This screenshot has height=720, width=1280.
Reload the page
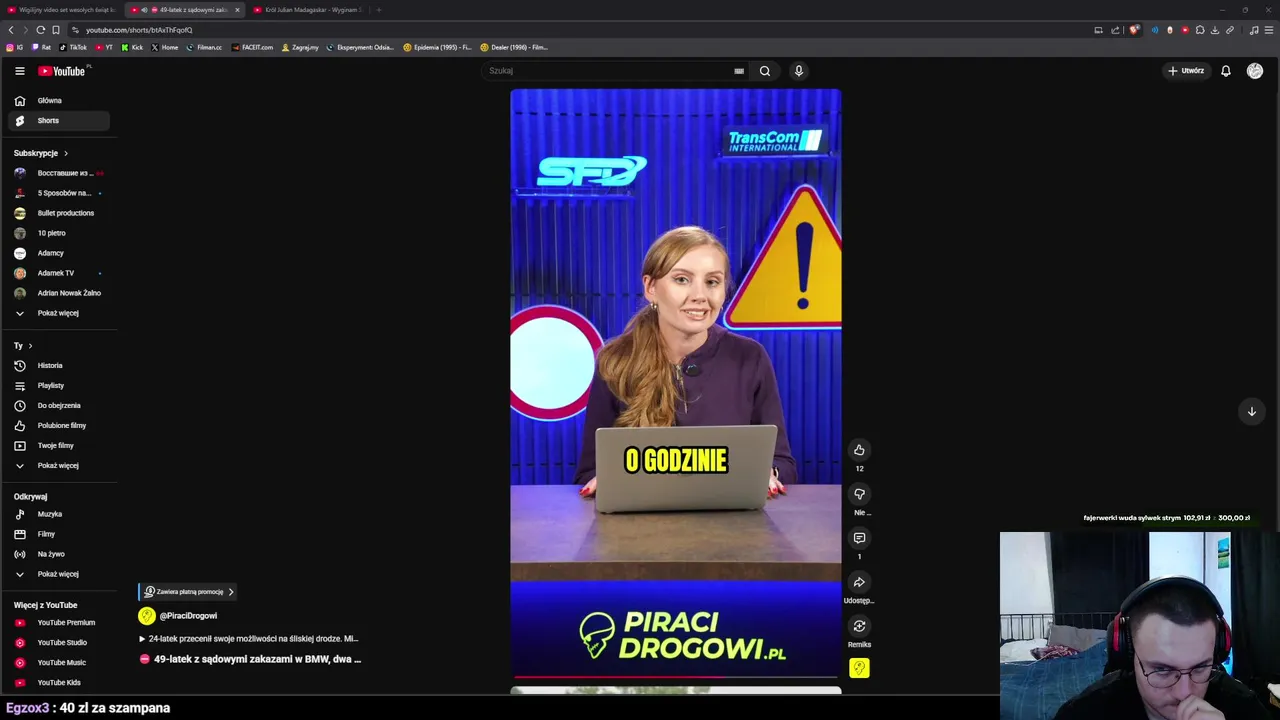tap(40, 30)
